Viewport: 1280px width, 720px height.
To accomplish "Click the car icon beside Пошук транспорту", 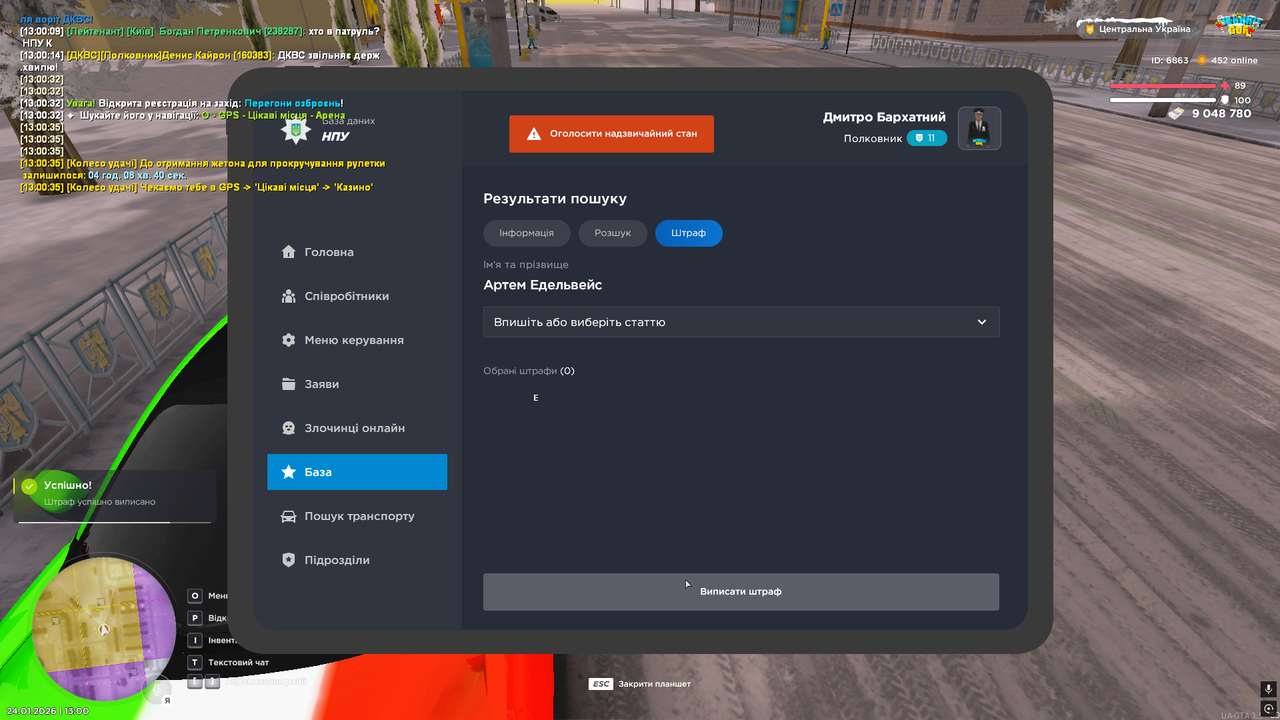I will pyautogui.click(x=288, y=516).
